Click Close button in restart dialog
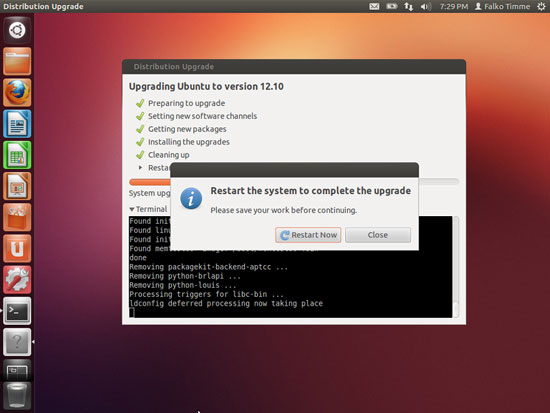550x413 pixels. 378,235
